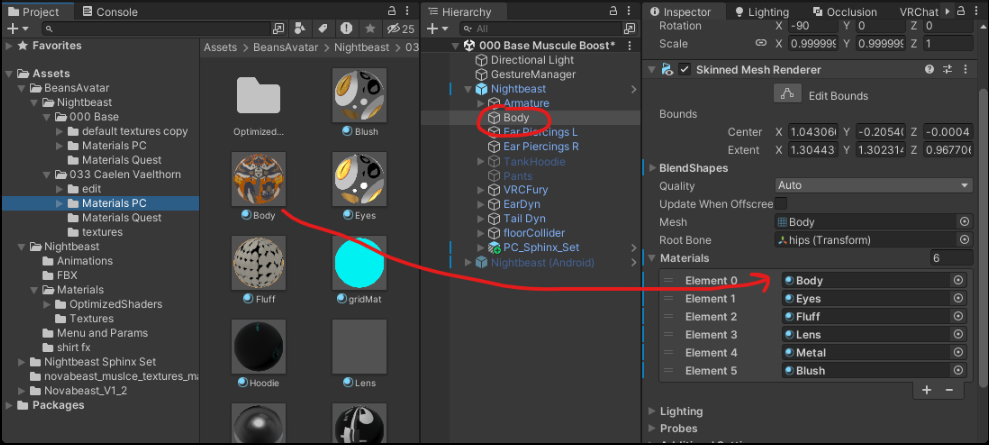Toggle constrained proportions link for Scale

coord(761,43)
